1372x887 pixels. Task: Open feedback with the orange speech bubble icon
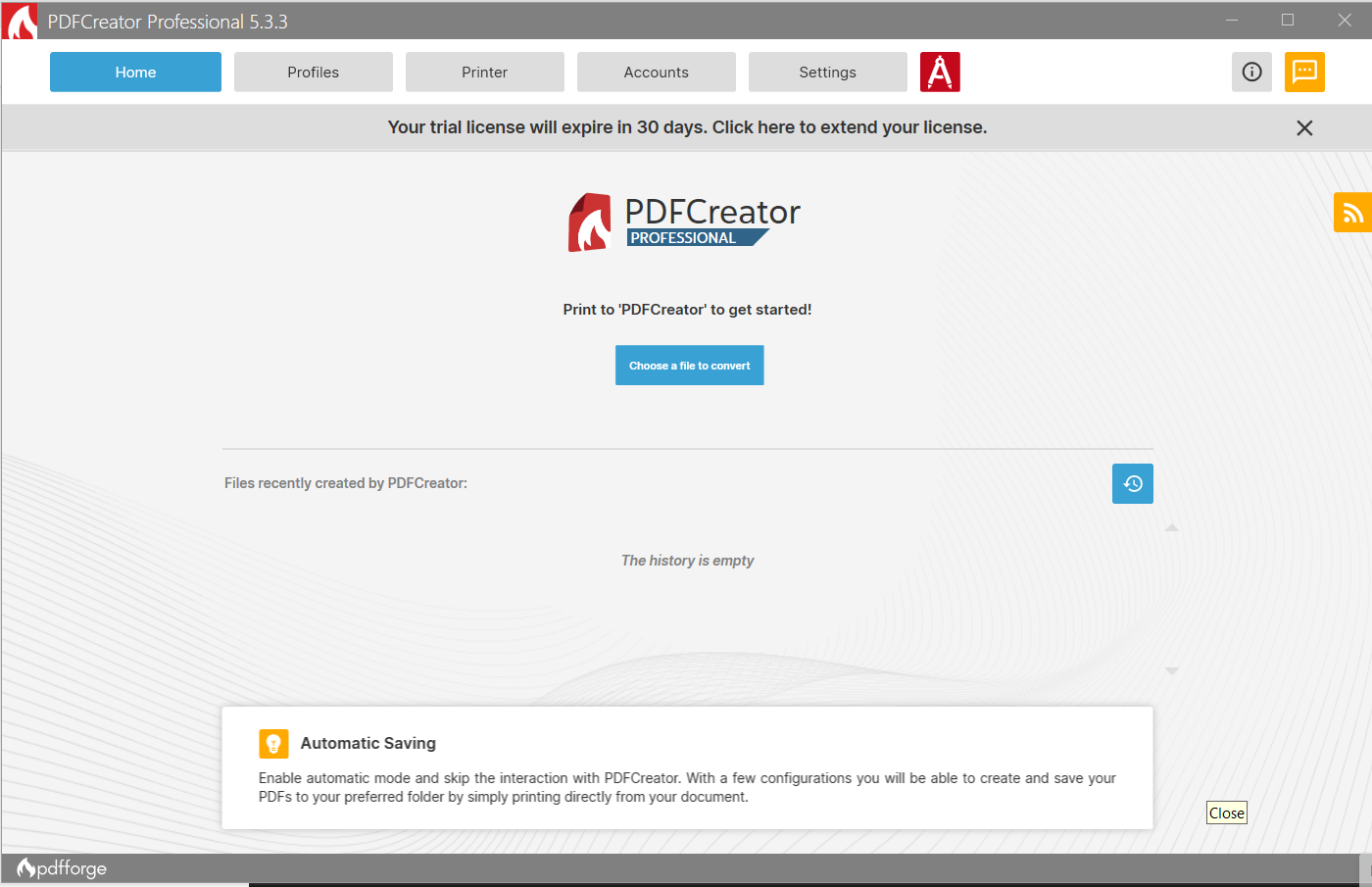pyautogui.click(x=1304, y=72)
